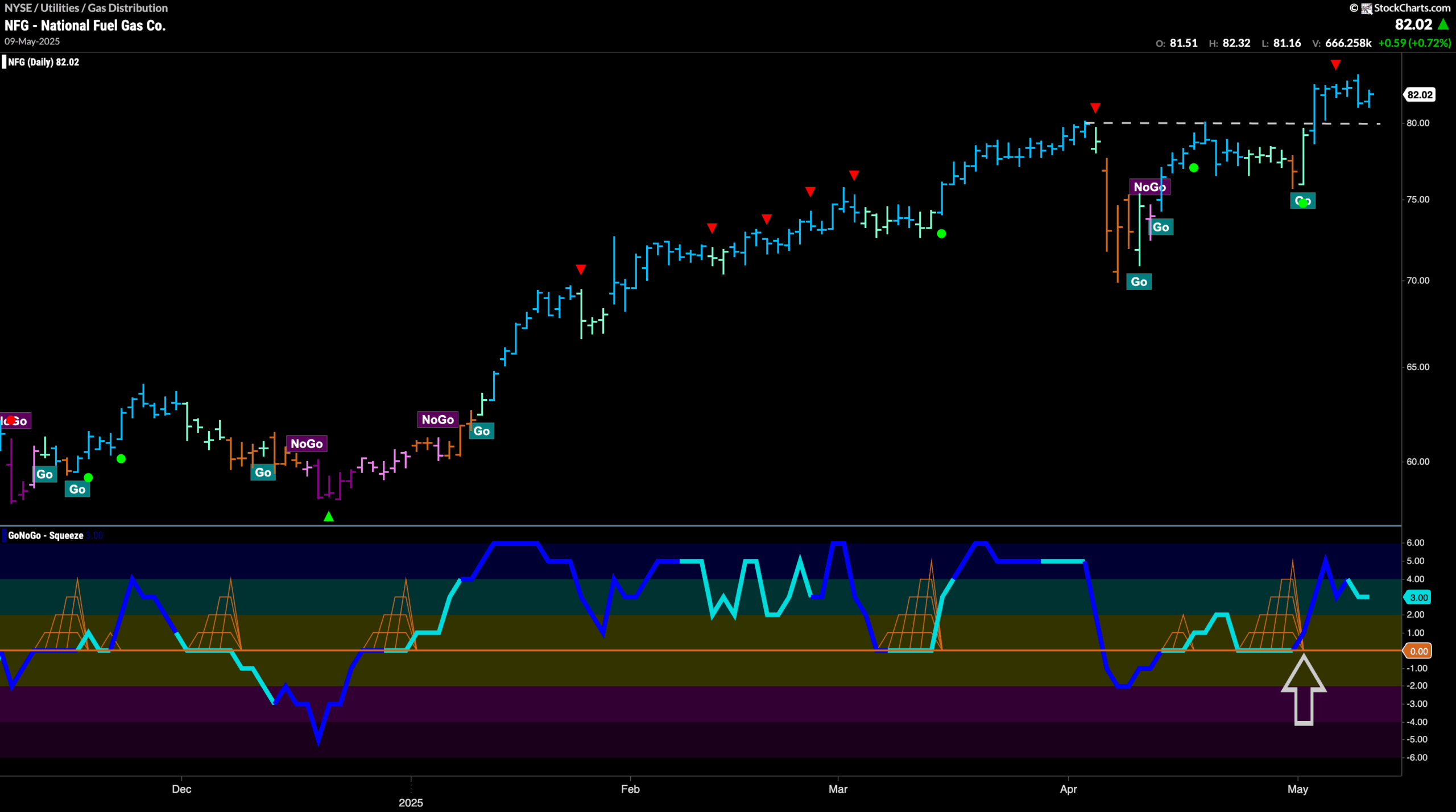Select the red down triangle at the early April peak
The height and width of the screenshot is (812, 1456).
(x=1095, y=108)
